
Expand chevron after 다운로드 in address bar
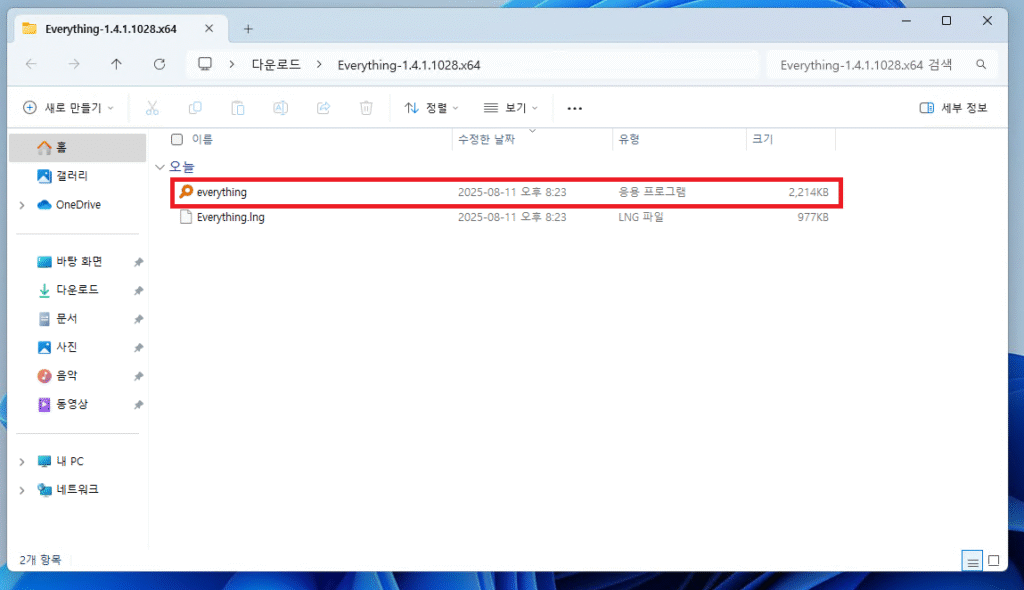[319, 64]
